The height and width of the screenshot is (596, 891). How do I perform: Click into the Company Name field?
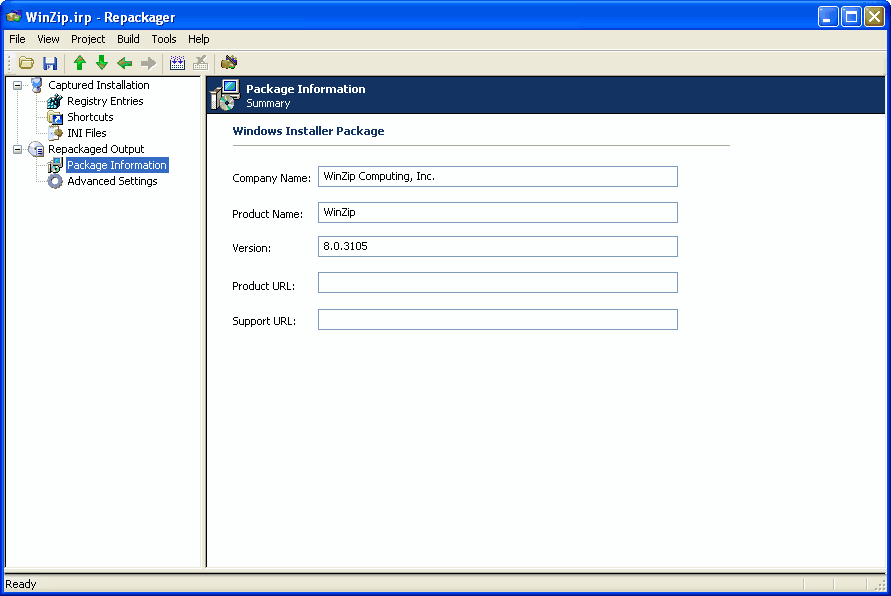497,177
